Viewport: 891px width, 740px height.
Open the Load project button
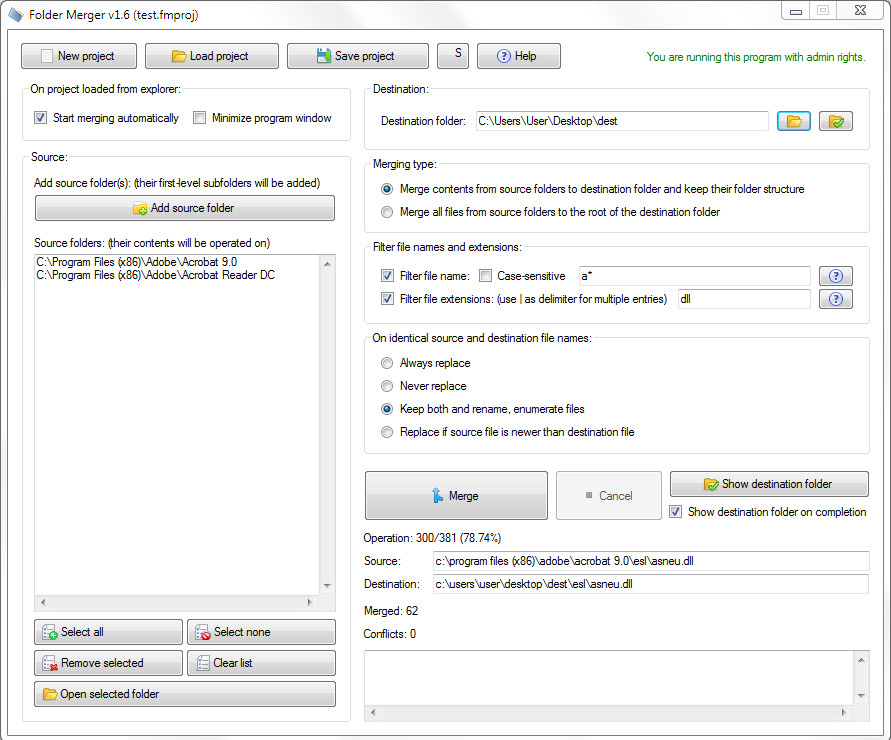211,56
